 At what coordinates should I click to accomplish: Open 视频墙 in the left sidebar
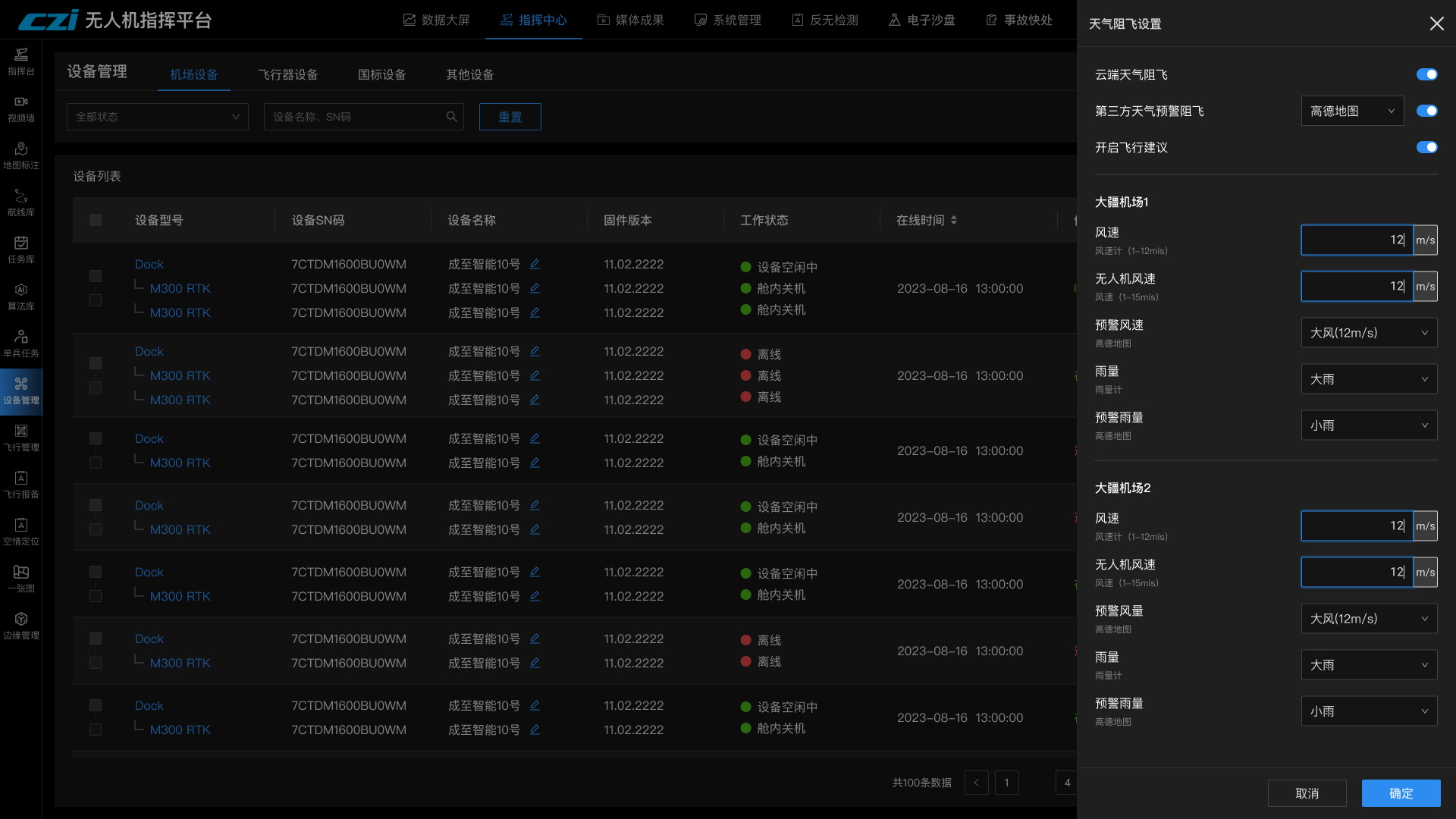[20, 108]
